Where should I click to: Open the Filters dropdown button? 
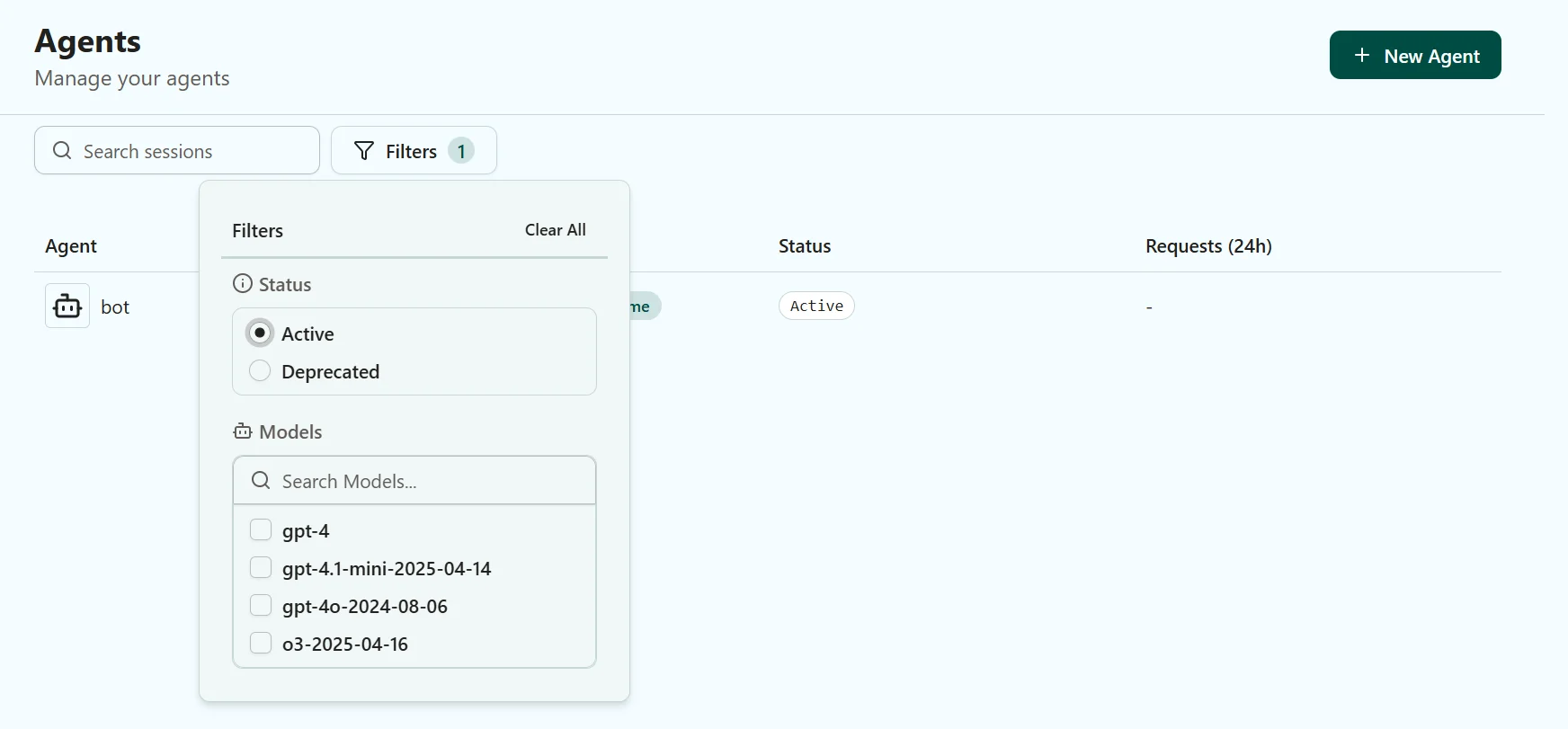click(x=414, y=150)
